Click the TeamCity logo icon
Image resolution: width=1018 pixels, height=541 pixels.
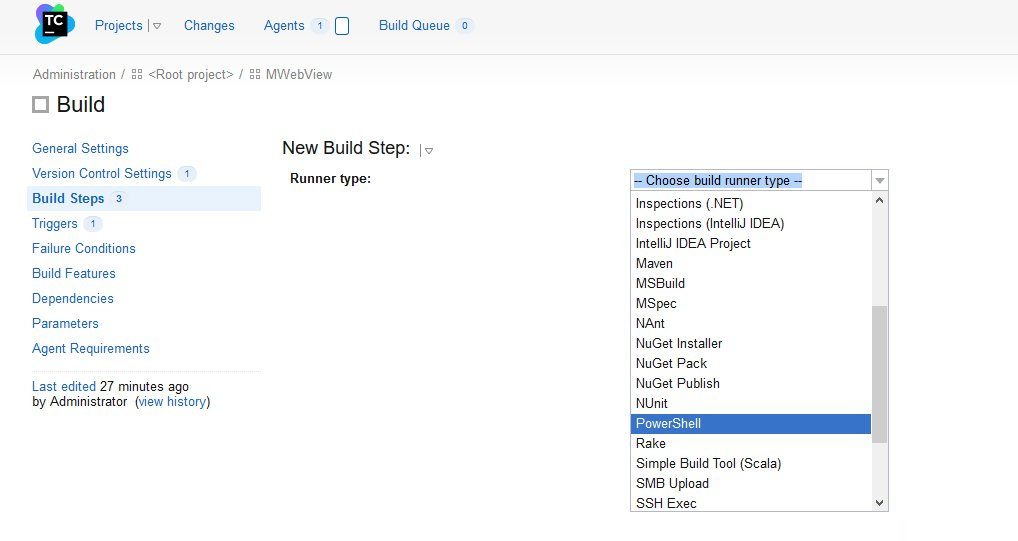(54, 25)
